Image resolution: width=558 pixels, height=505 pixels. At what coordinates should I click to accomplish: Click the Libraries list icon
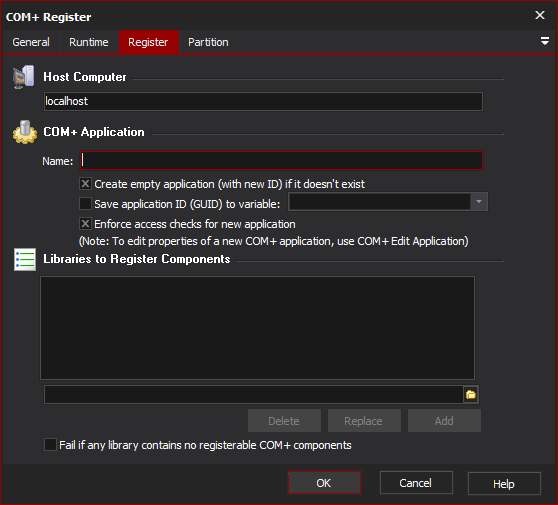25,259
